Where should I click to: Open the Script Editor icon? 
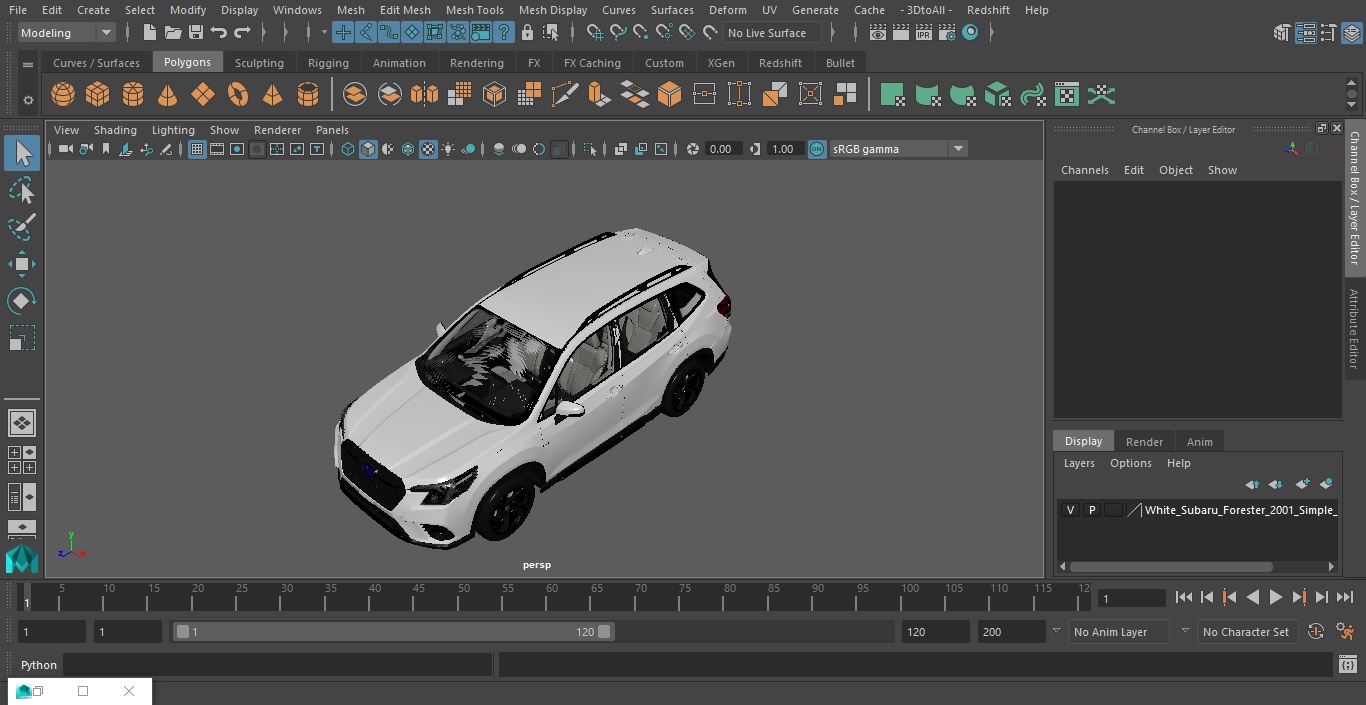point(1347,665)
